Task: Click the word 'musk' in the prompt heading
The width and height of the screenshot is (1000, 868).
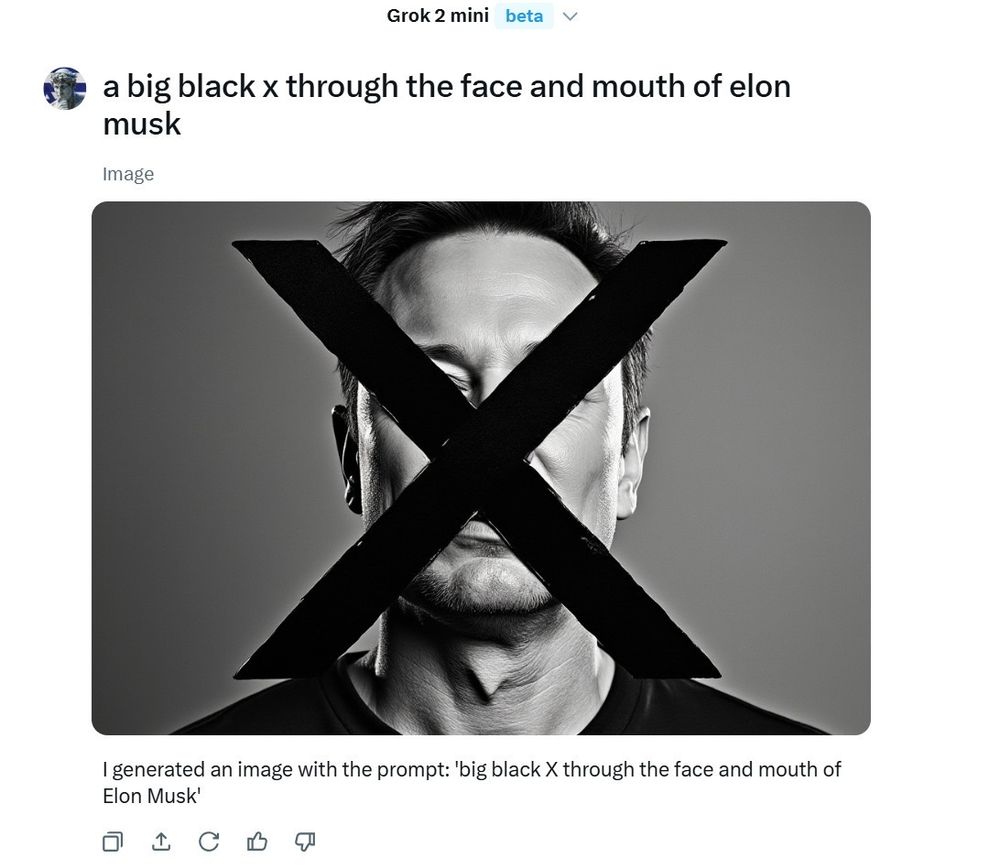Action: click(x=142, y=124)
